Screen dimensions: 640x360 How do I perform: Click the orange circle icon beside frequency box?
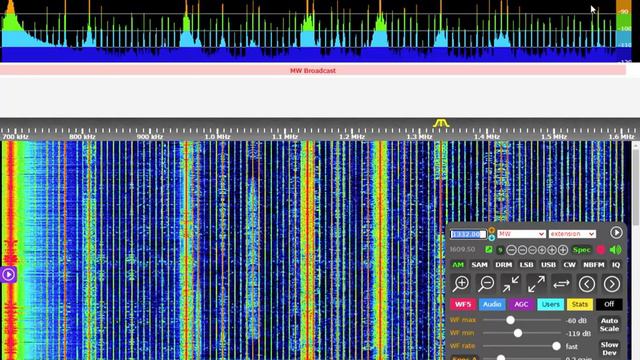[x=492, y=230]
